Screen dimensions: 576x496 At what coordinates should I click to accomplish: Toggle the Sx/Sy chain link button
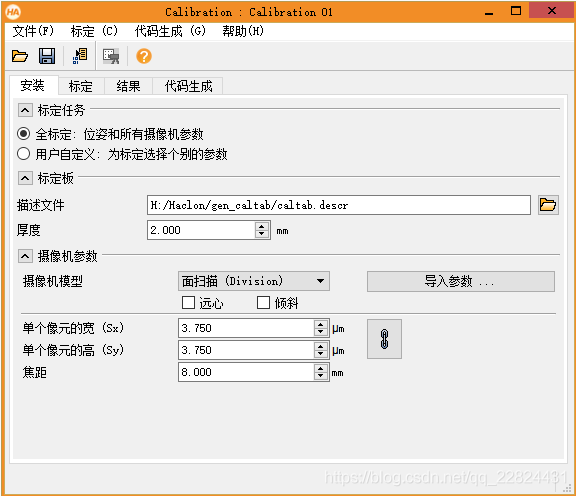coord(384,339)
